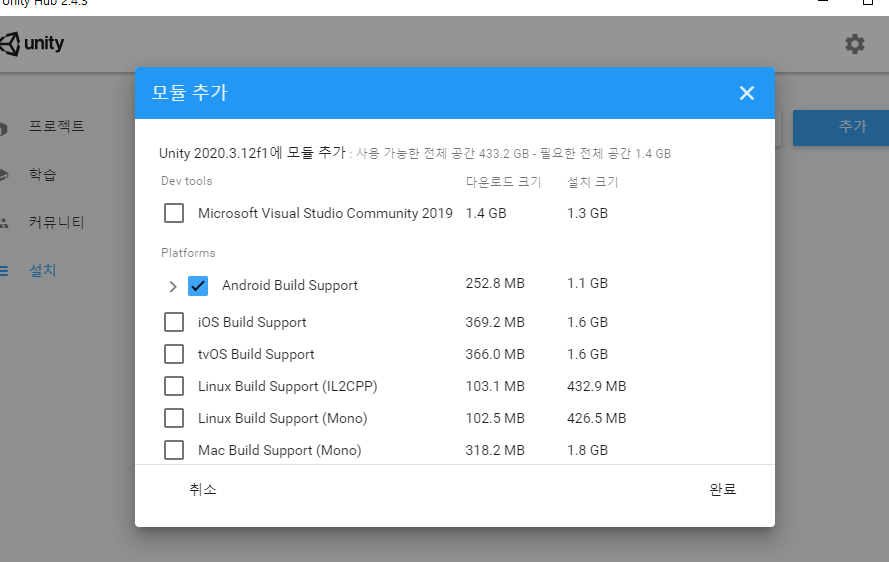Expand Android Build Support submodules

(x=173, y=286)
